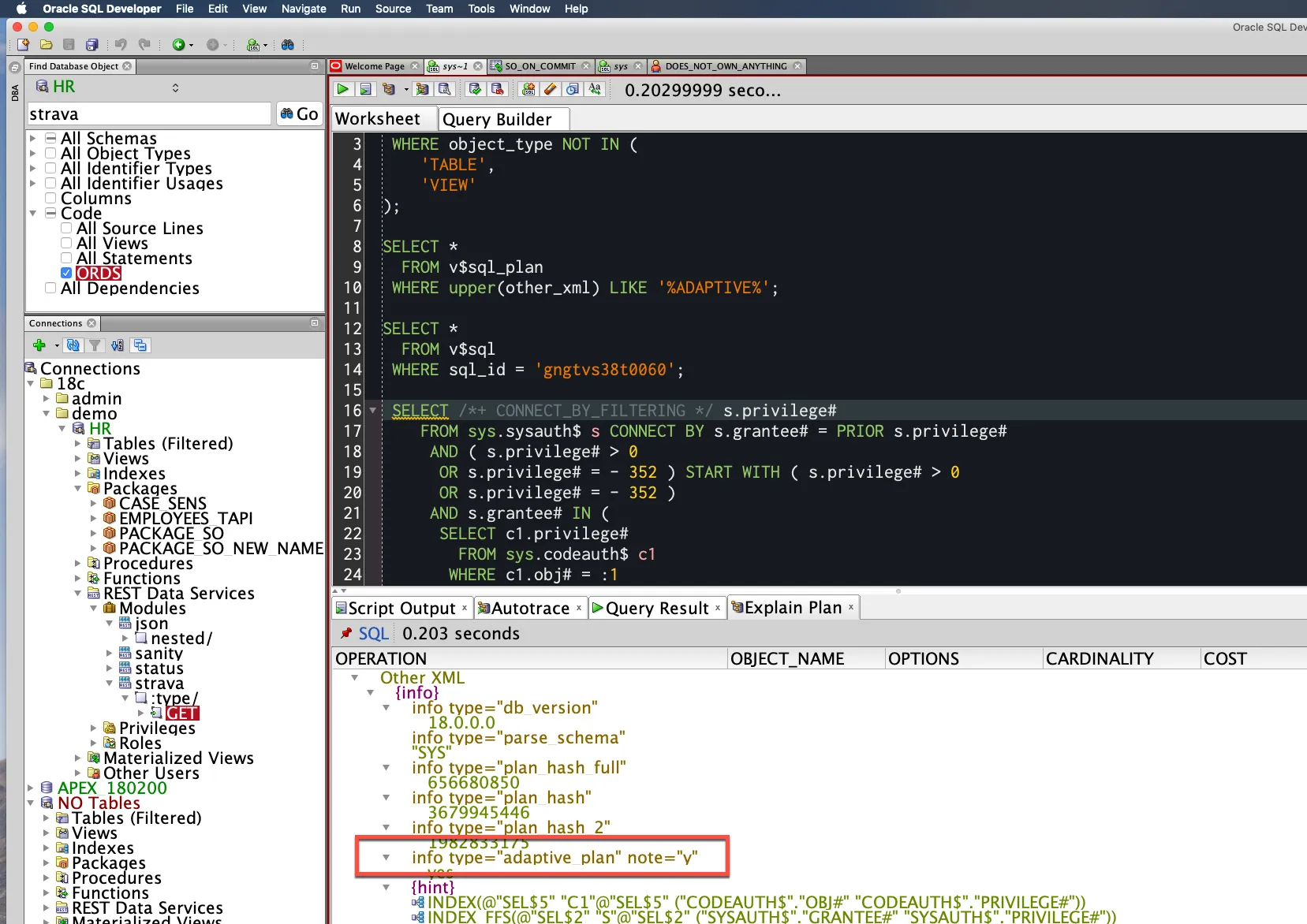The height and width of the screenshot is (924, 1307).
Task: Select the EMPLOYEES_TAPI package
Action: click(x=186, y=519)
